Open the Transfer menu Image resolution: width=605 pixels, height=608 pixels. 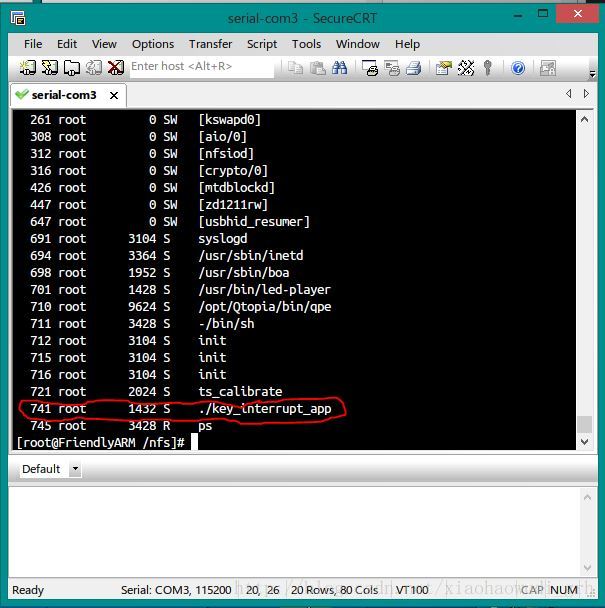[211, 44]
